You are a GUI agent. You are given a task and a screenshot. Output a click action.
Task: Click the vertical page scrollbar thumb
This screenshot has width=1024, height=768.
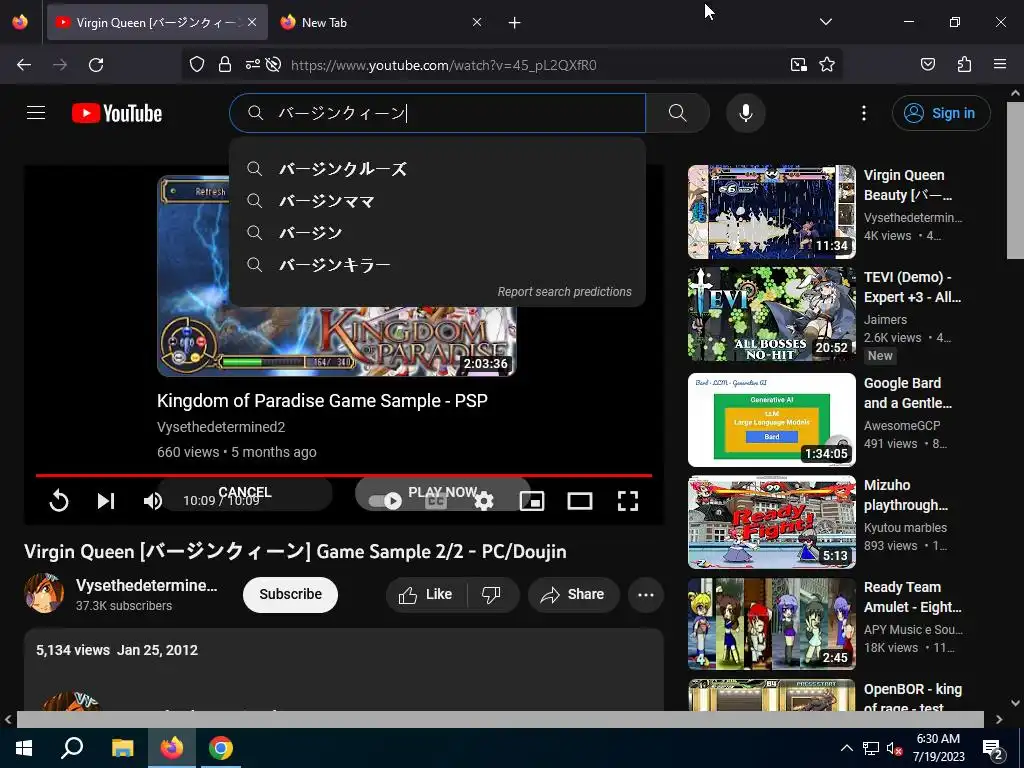pos(1015,180)
